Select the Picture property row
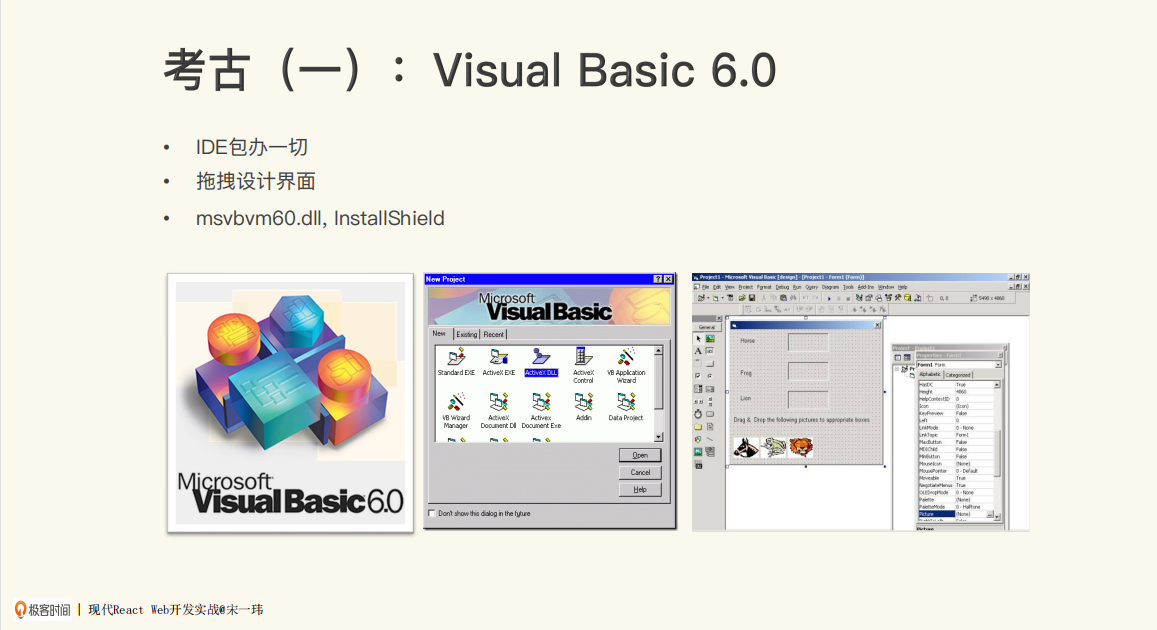Image resolution: width=1157 pixels, height=630 pixels. (956, 514)
